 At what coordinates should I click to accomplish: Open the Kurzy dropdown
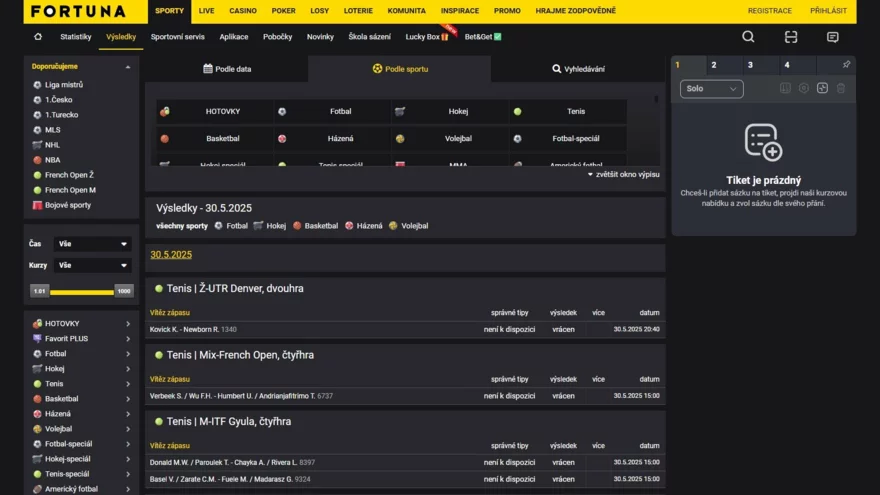coord(93,265)
